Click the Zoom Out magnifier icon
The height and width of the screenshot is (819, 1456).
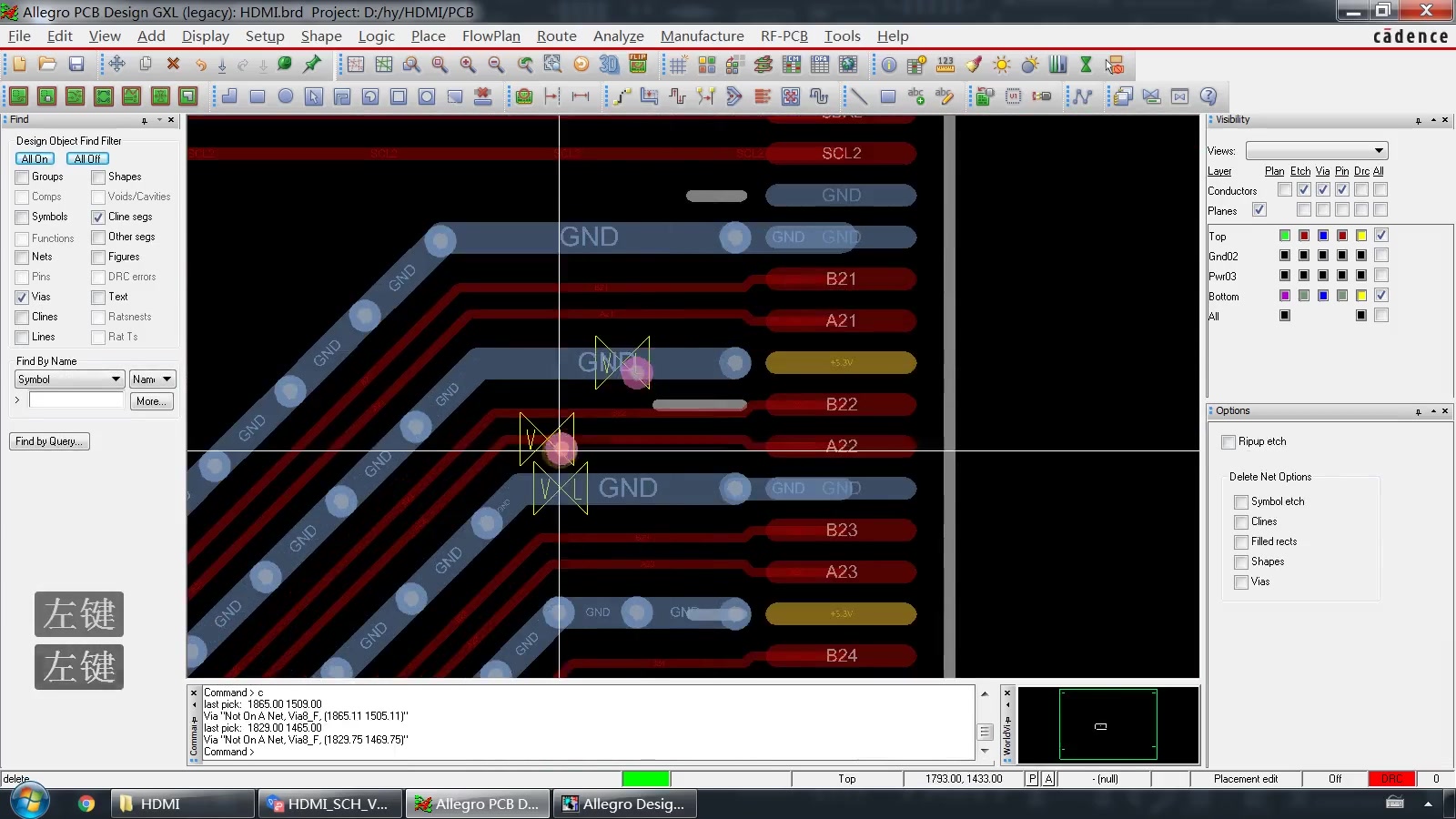coord(496,65)
